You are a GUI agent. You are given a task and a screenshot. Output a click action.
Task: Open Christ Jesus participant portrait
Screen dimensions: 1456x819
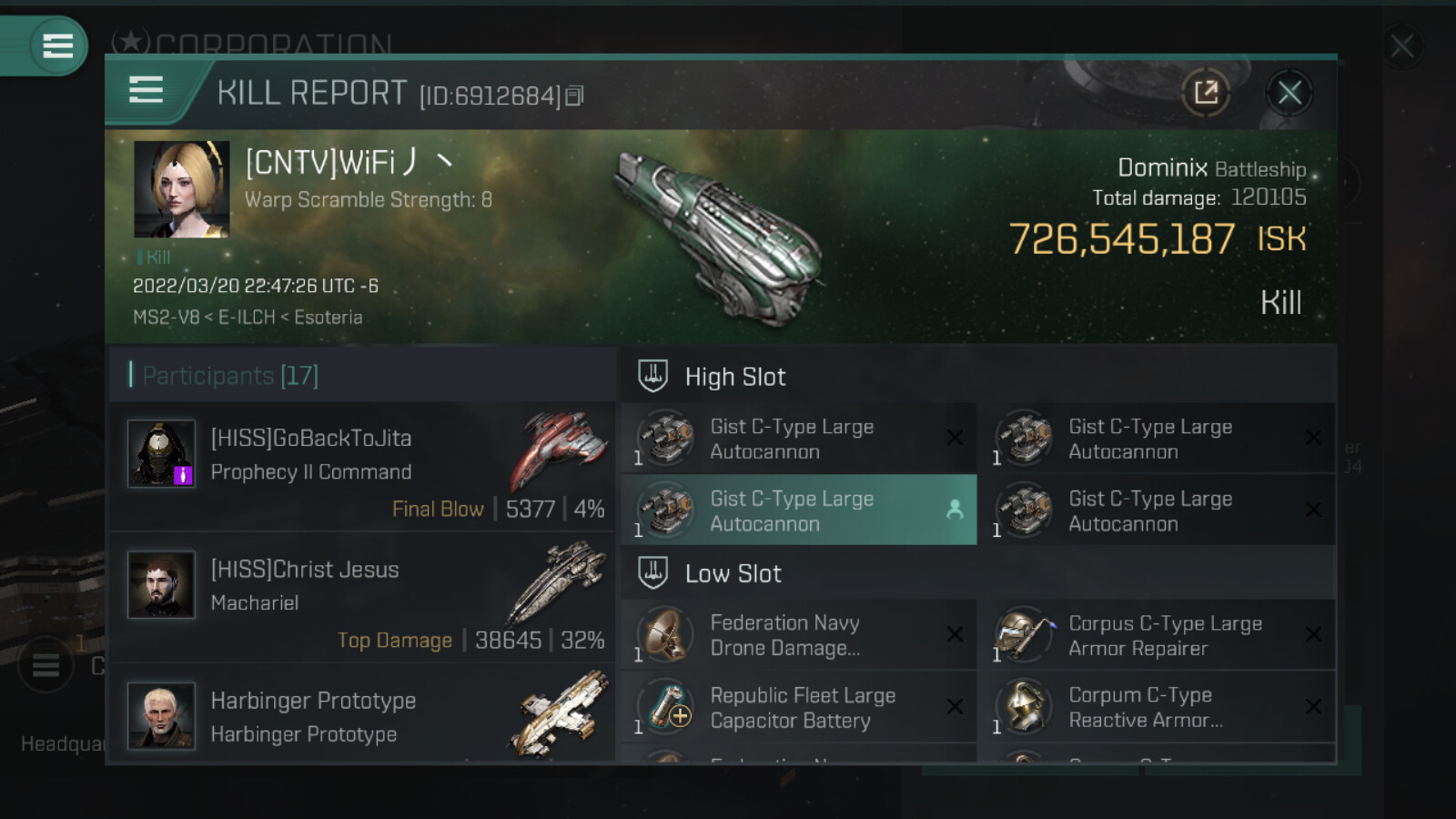(161, 584)
